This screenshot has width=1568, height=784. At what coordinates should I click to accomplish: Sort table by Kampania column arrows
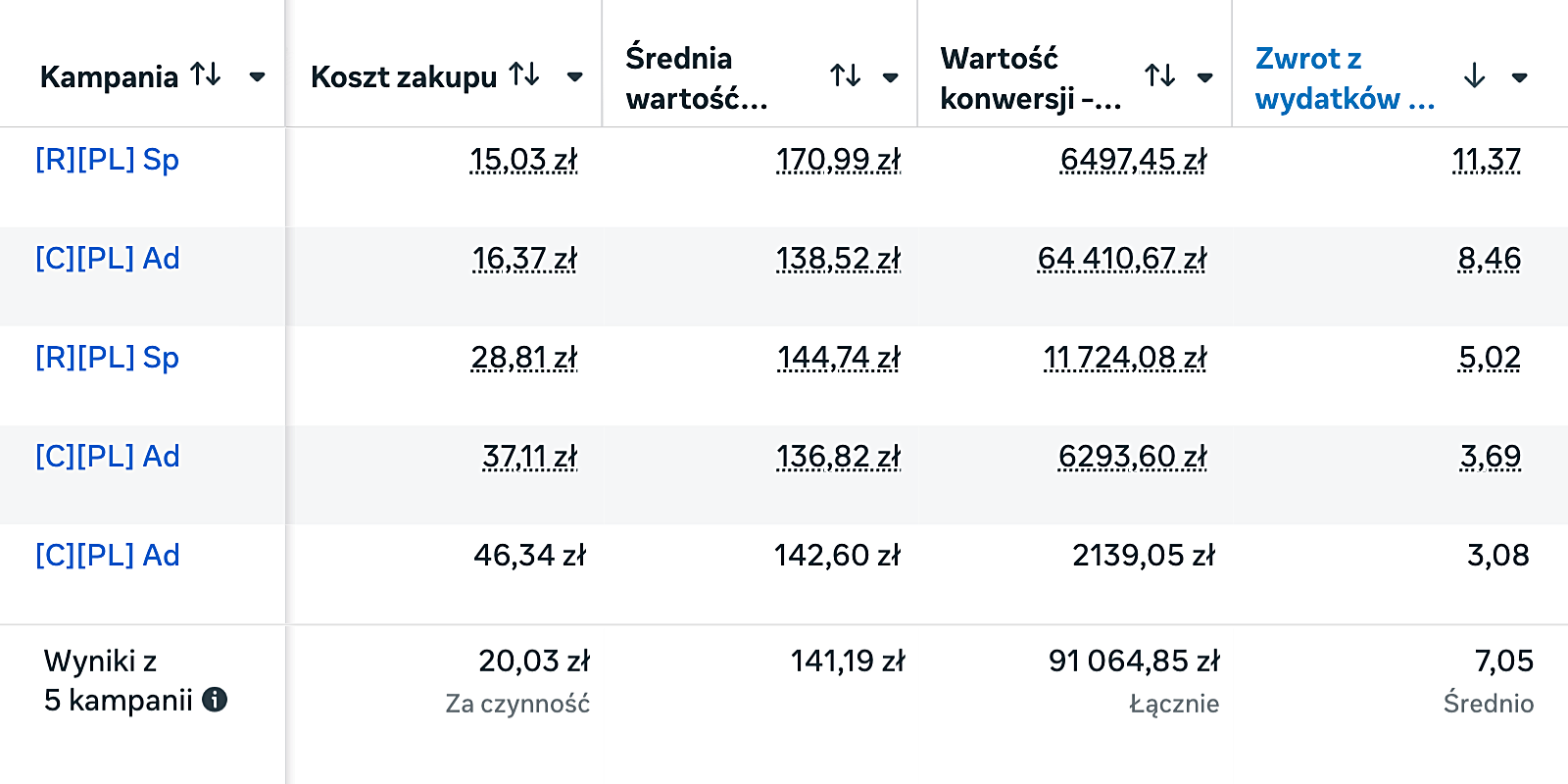pos(206,74)
